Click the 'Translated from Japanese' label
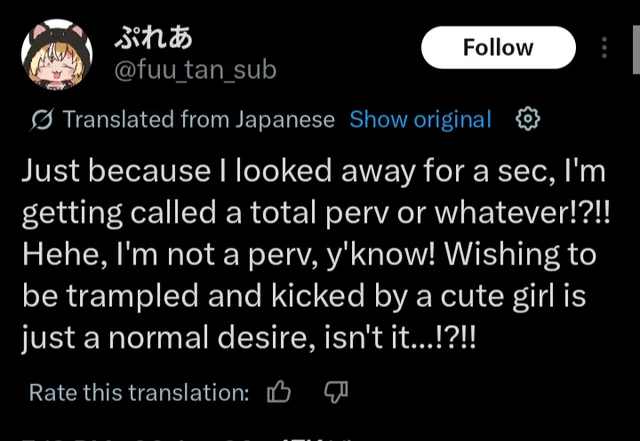The height and width of the screenshot is (441, 640). tap(199, 120)
